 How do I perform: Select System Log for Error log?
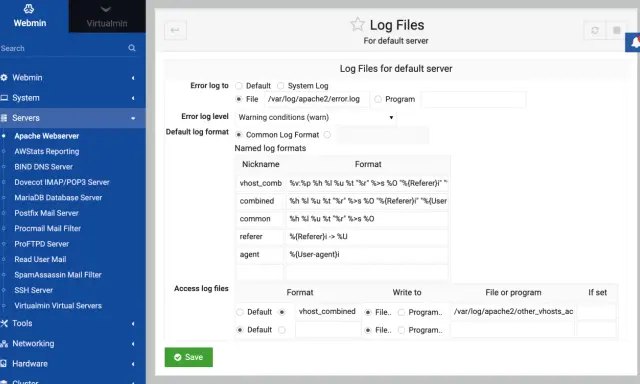280,86
